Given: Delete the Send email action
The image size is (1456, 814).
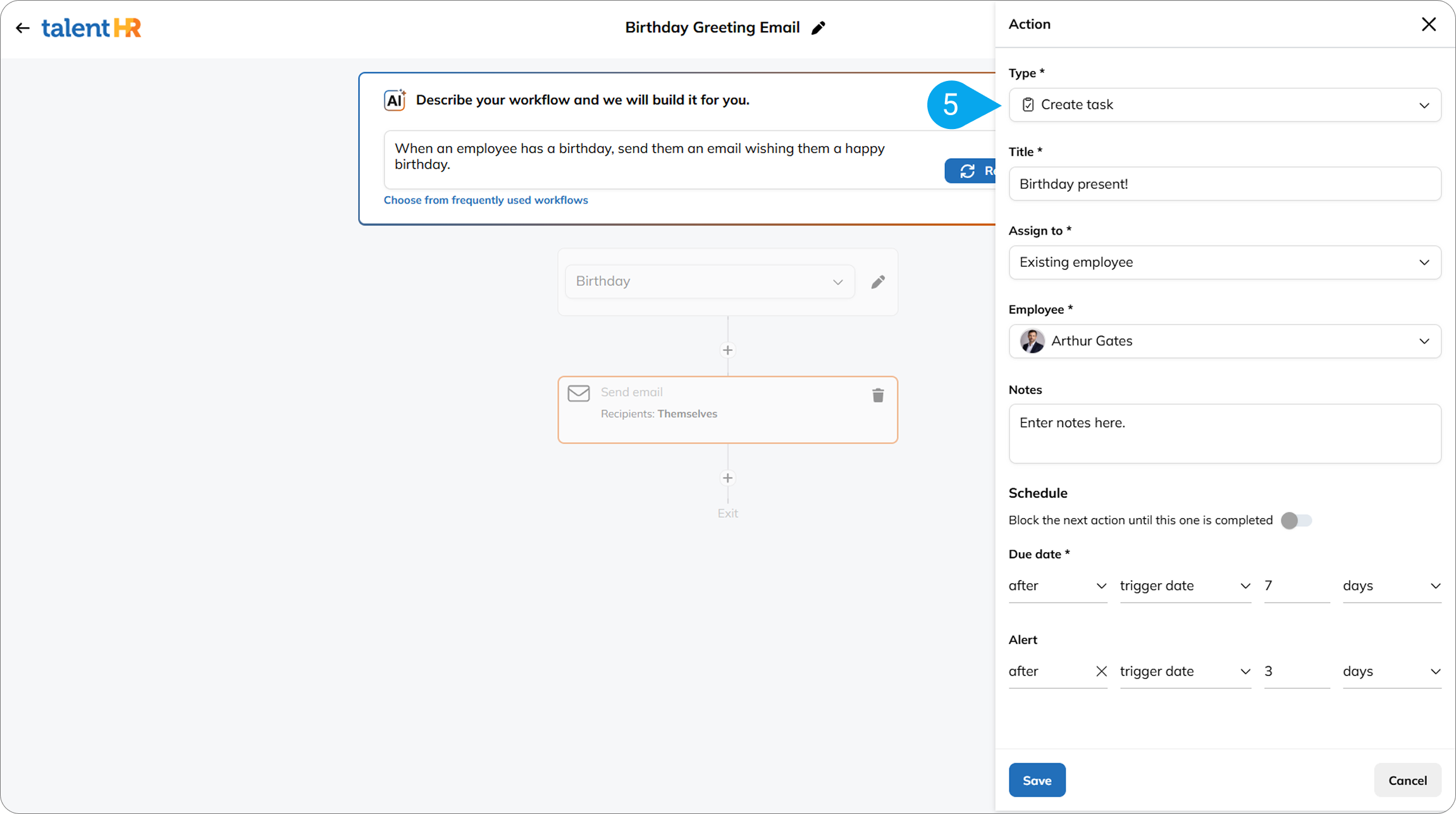Looking at the screenshot, I should (x=878, y=395).
